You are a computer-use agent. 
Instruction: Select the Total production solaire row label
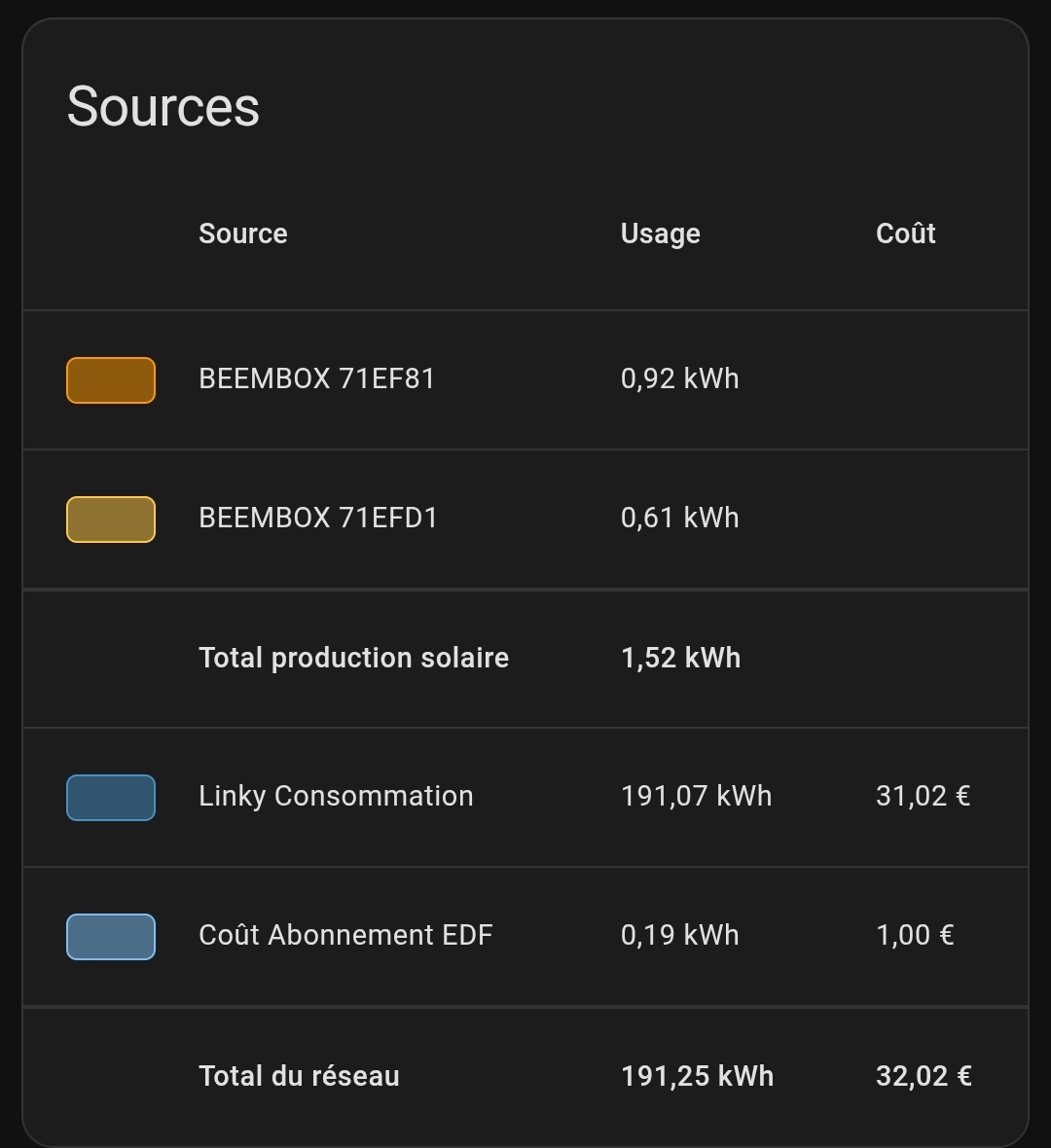tap(353, 659)
